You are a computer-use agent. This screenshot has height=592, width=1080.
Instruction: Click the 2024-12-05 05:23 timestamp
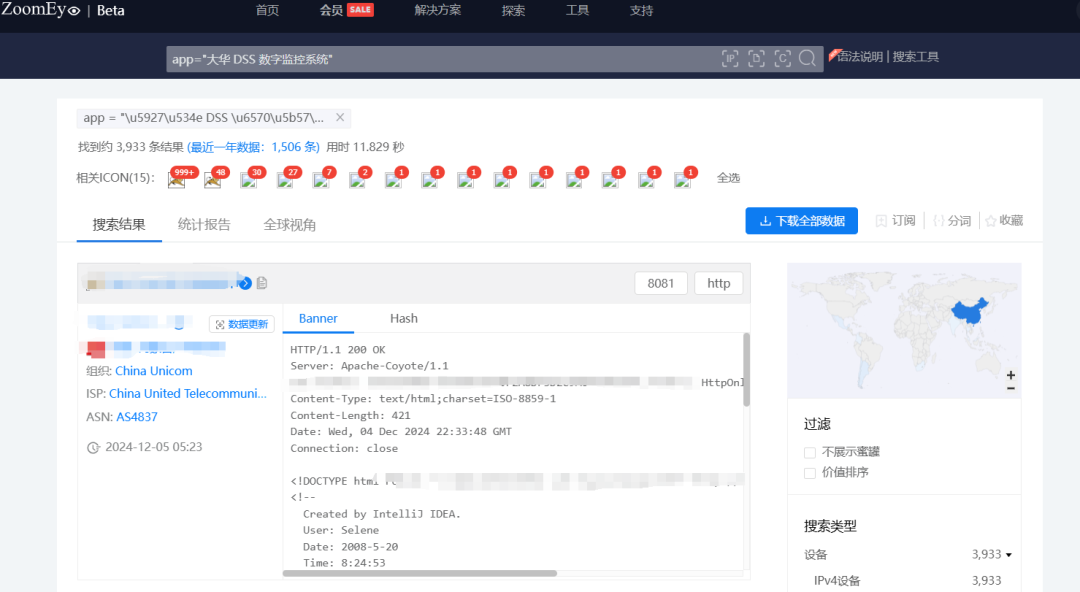coord(154,447)
